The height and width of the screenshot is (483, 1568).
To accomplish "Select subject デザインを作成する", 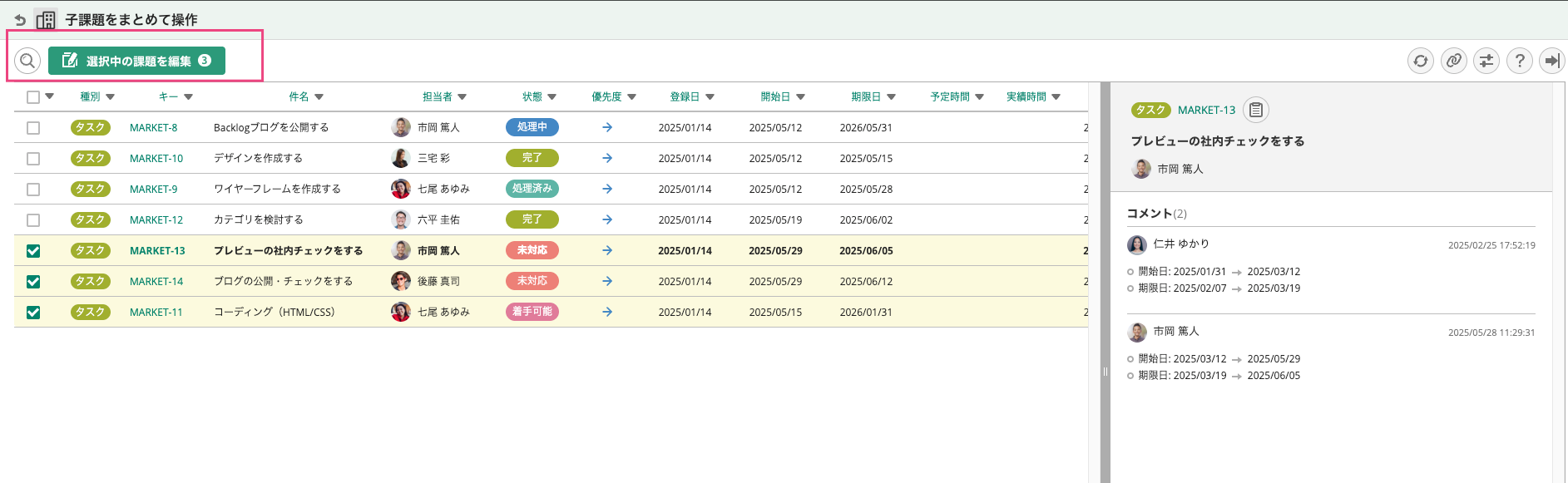I will coord(258,158).
